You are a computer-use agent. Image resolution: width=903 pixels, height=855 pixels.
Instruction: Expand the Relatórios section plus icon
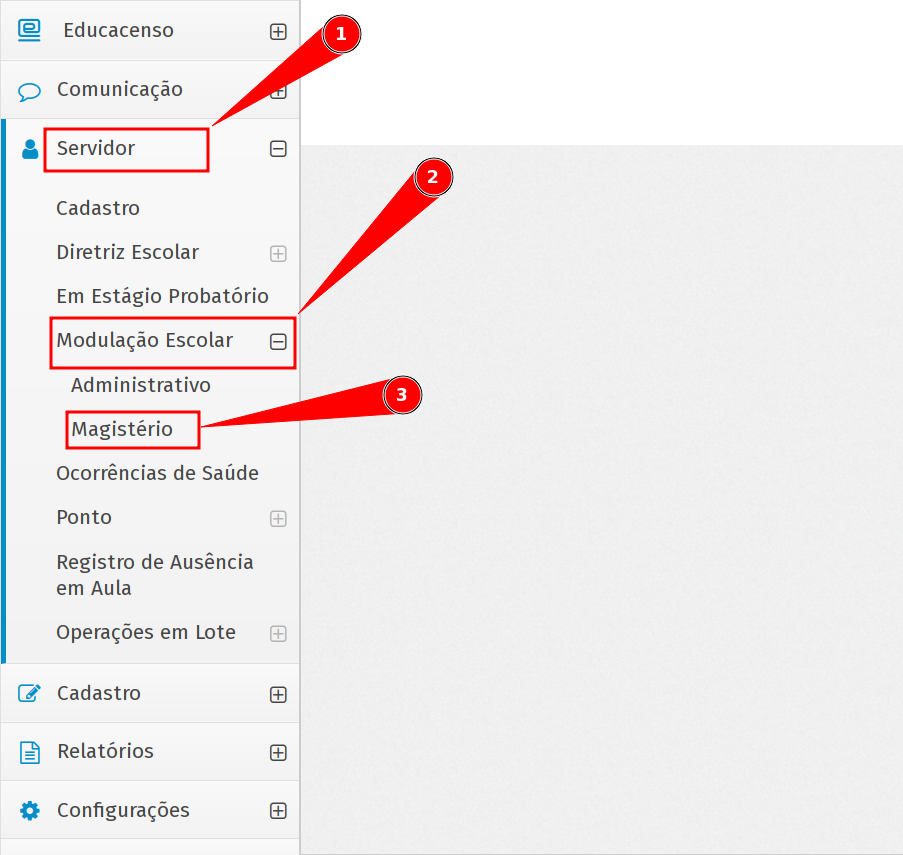(x=278, y=752)
